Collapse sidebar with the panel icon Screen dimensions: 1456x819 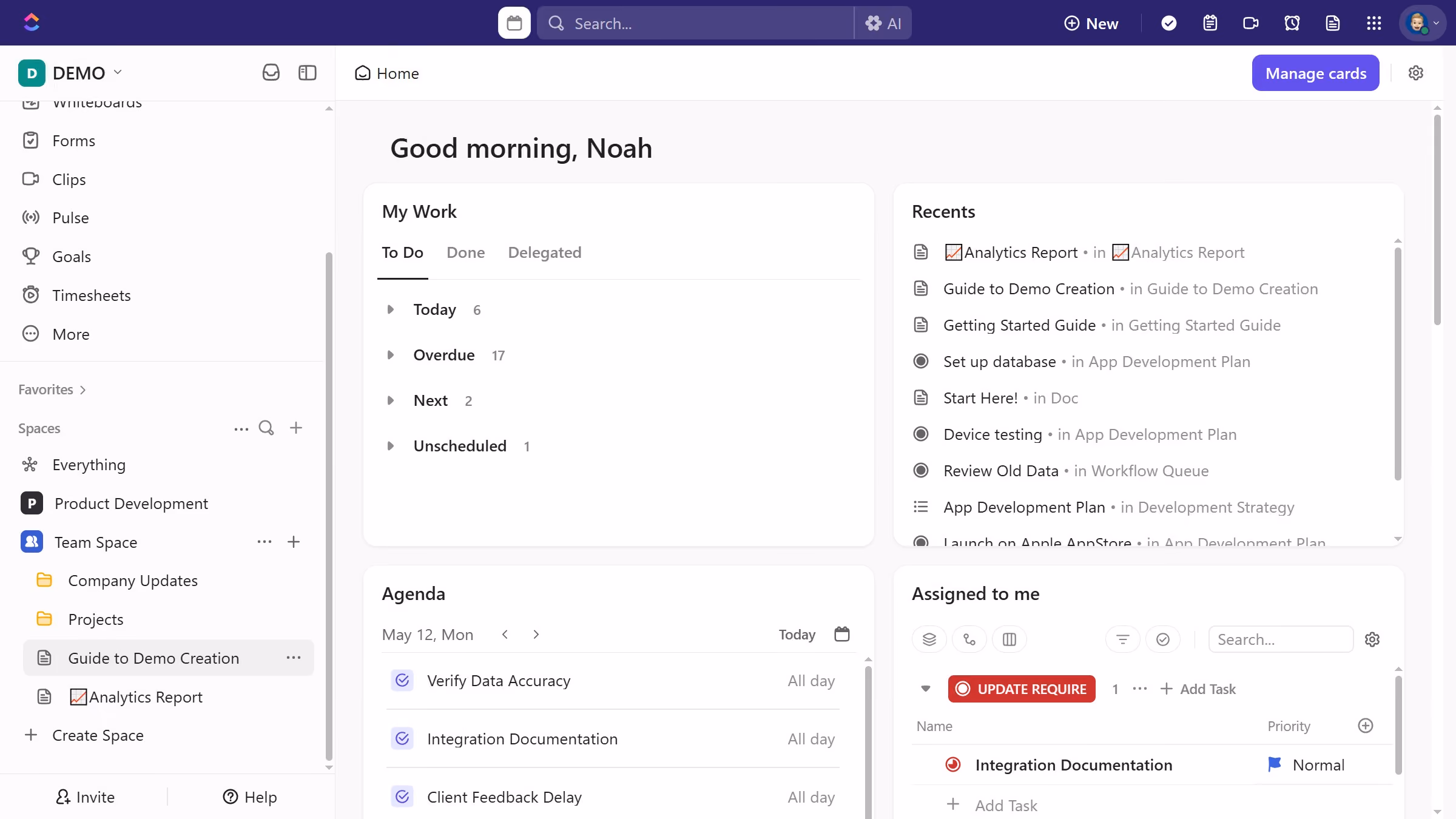tap(308, 73)
